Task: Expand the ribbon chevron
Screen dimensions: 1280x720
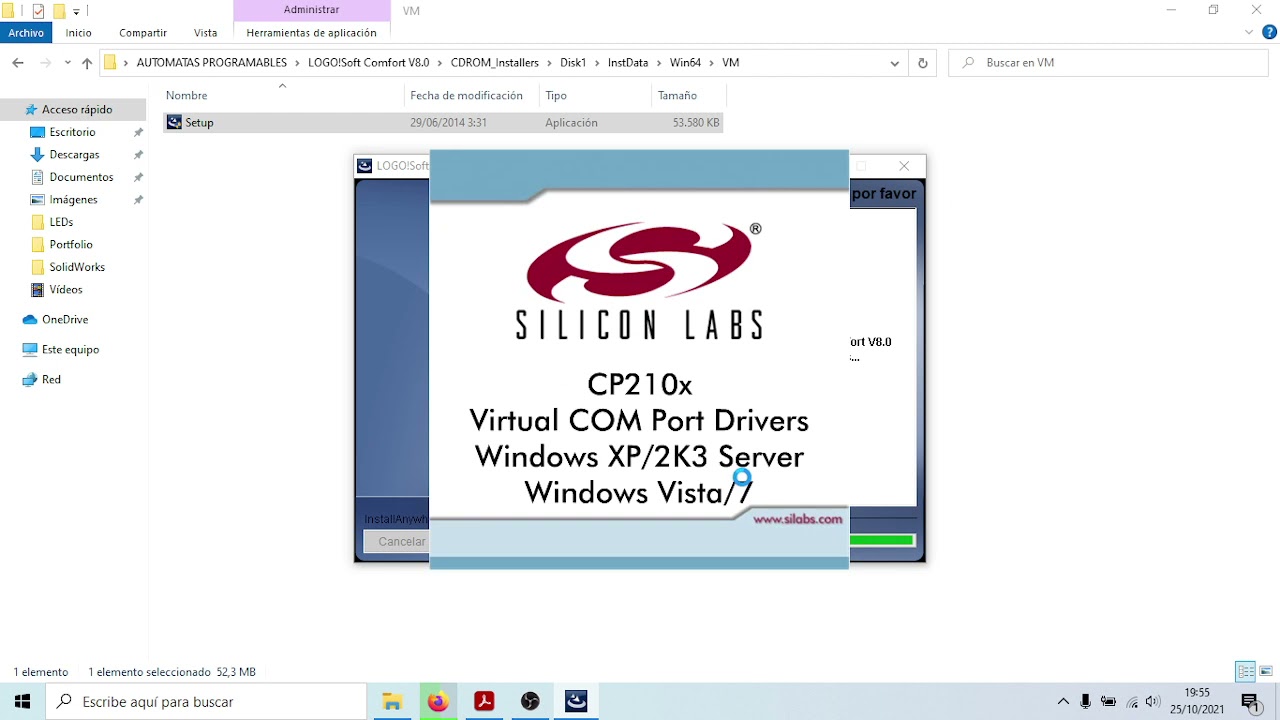Action: point(1248,32)
